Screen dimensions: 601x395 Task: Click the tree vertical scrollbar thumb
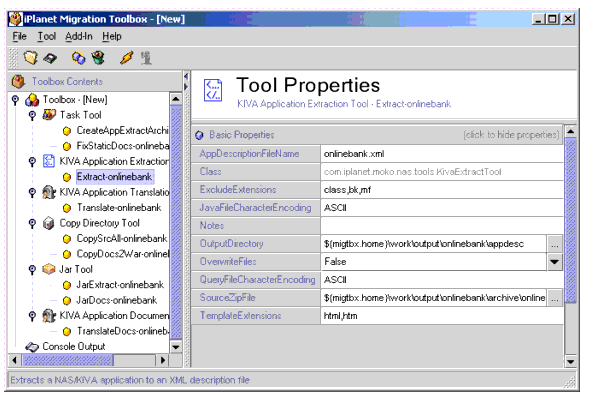tap(176, 223)
